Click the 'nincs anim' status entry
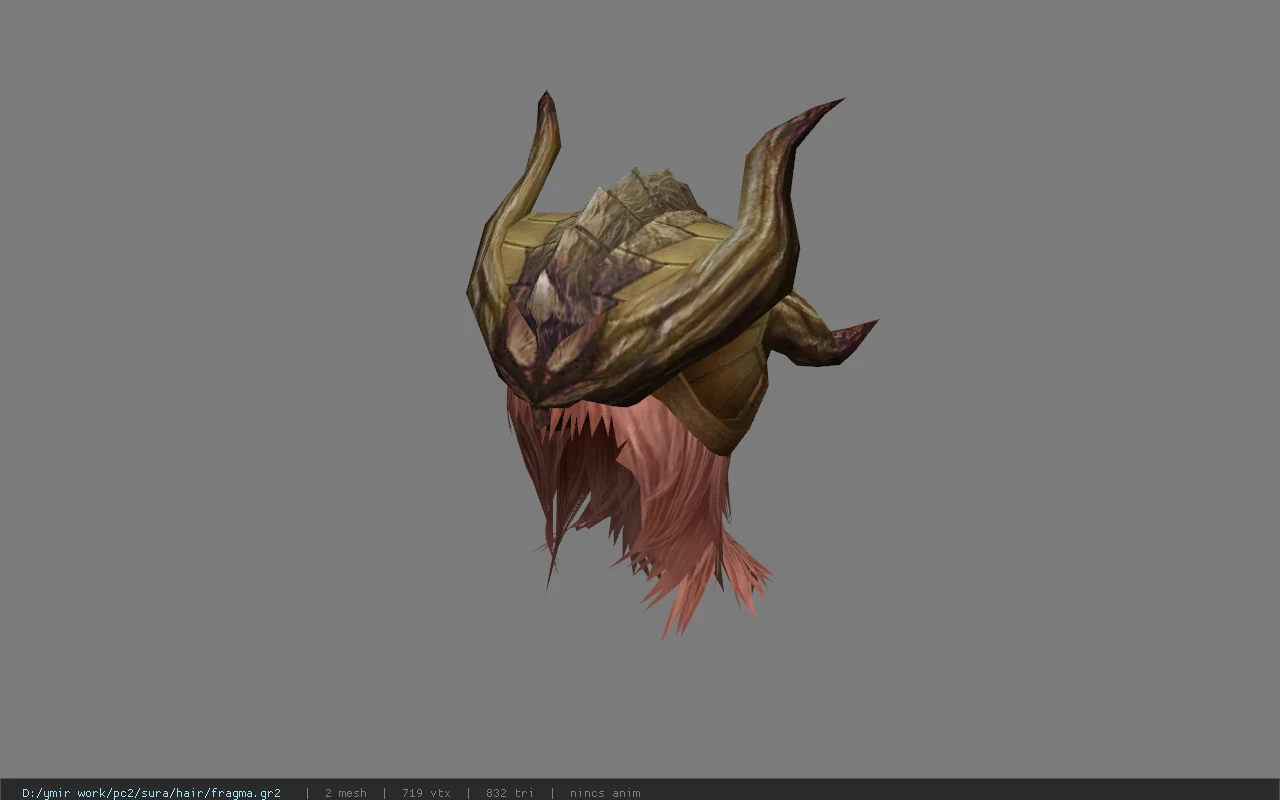 tap(605, 793)
